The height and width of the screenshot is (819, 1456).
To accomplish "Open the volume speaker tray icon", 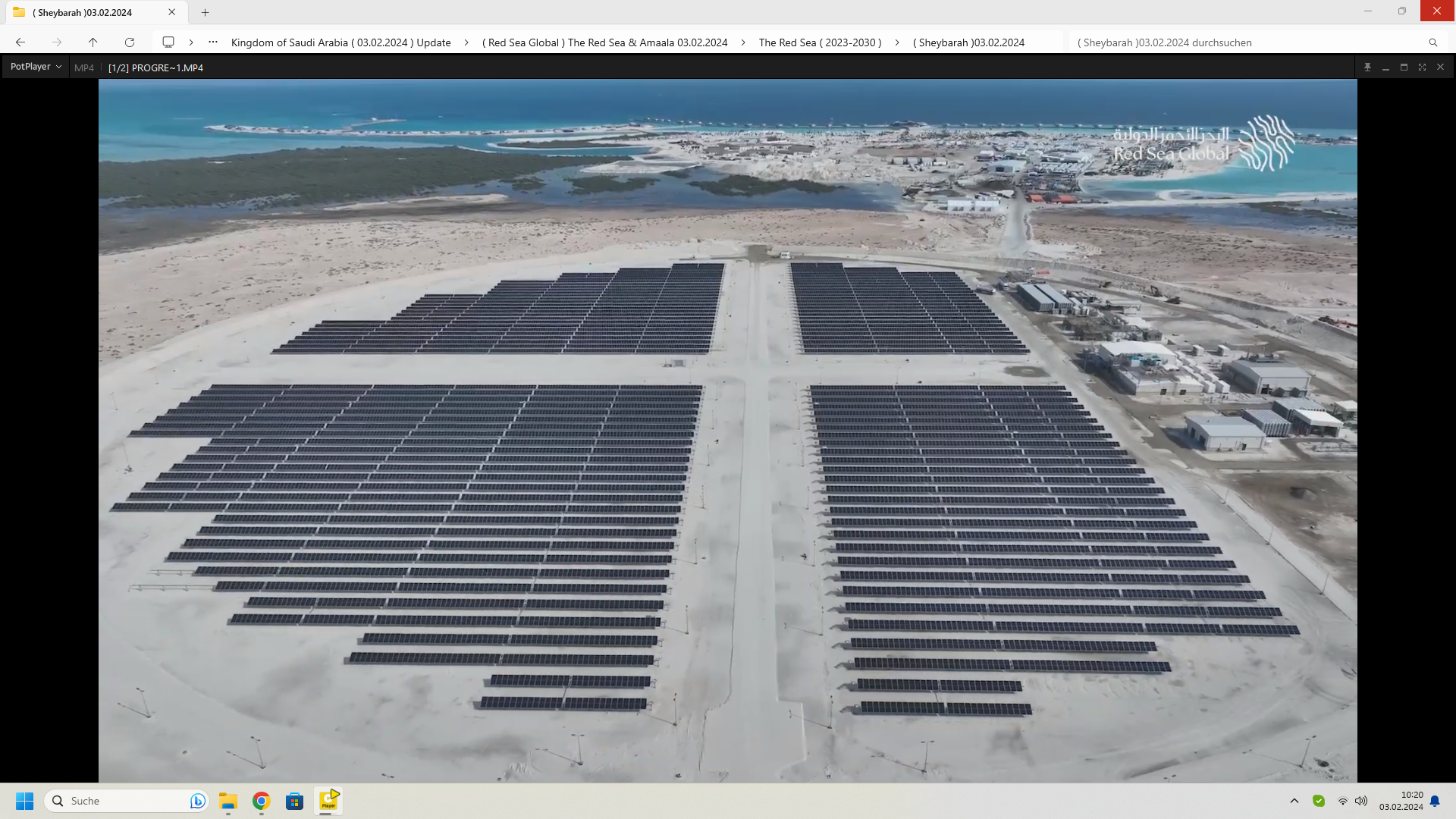I will (1361, 801).
